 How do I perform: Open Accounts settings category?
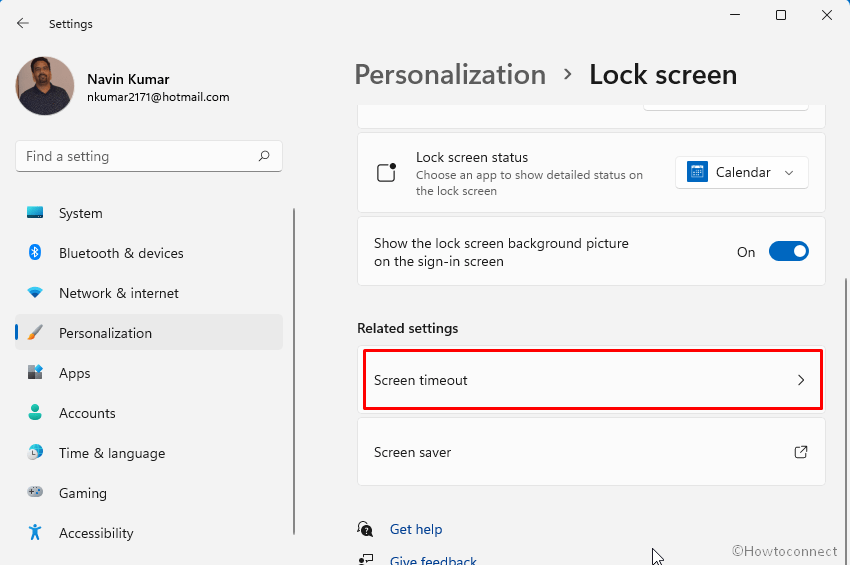click(149, 413)
